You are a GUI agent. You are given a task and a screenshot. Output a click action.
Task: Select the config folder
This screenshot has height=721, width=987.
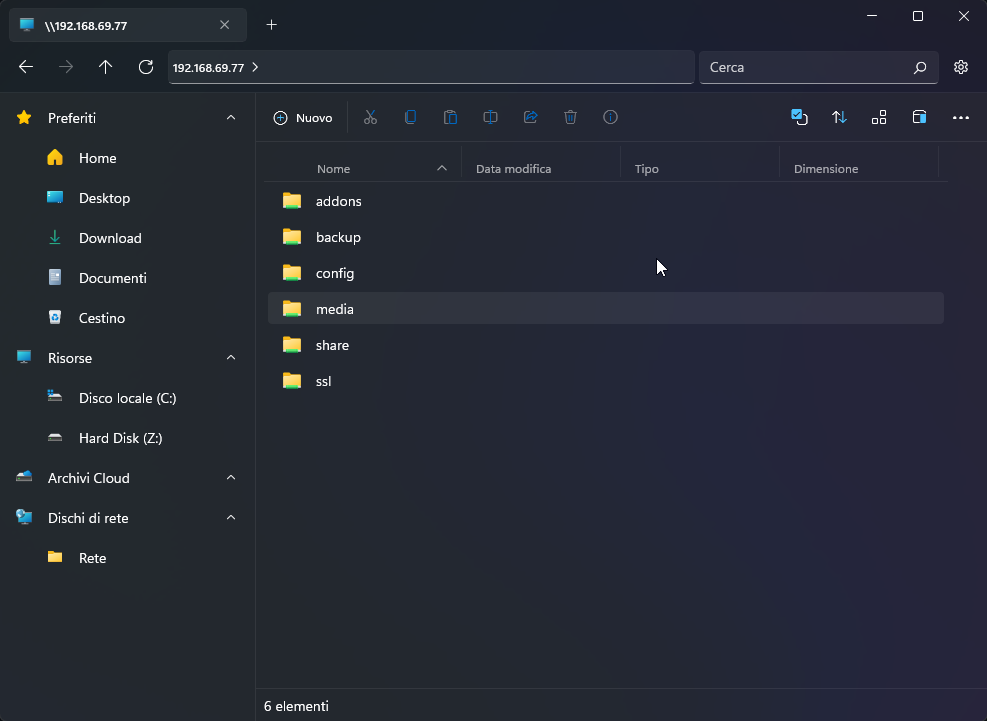point(606,273)
